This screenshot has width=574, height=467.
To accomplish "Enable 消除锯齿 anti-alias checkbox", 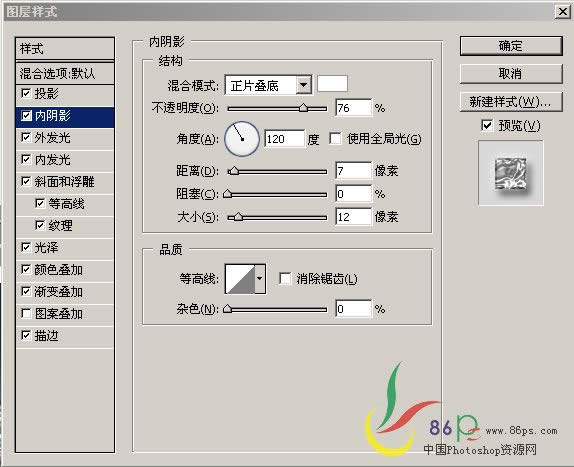I will click(x=284, y=279).
